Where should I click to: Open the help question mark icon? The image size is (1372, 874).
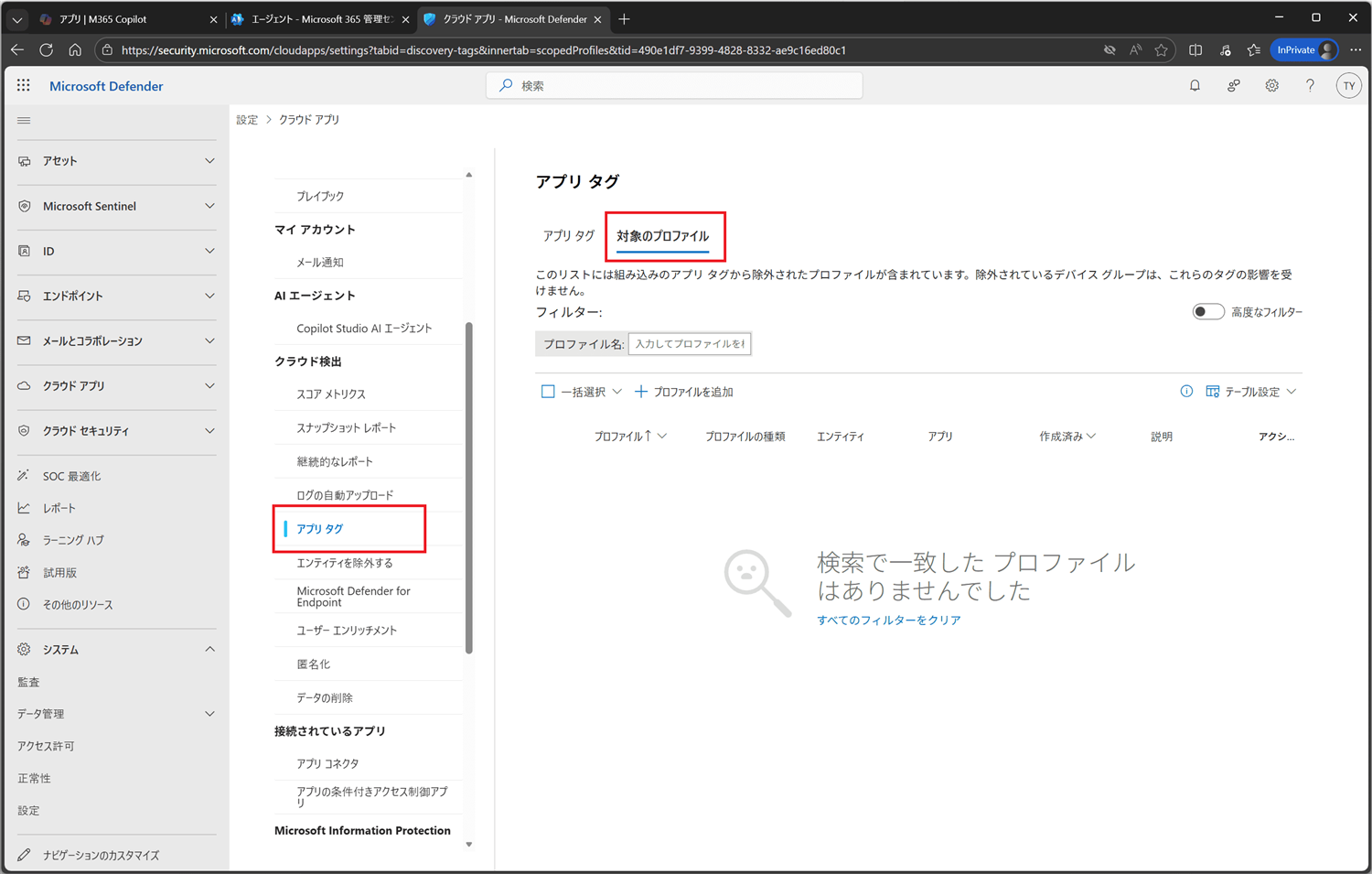[x=1310, y=85]
